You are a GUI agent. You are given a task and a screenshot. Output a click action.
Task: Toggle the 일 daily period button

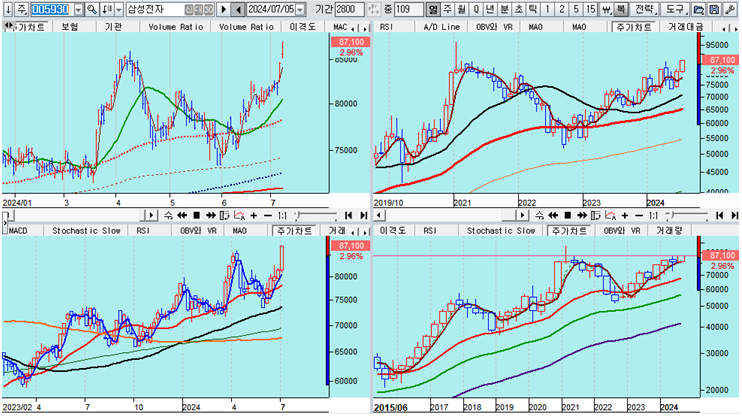point(433,9)
